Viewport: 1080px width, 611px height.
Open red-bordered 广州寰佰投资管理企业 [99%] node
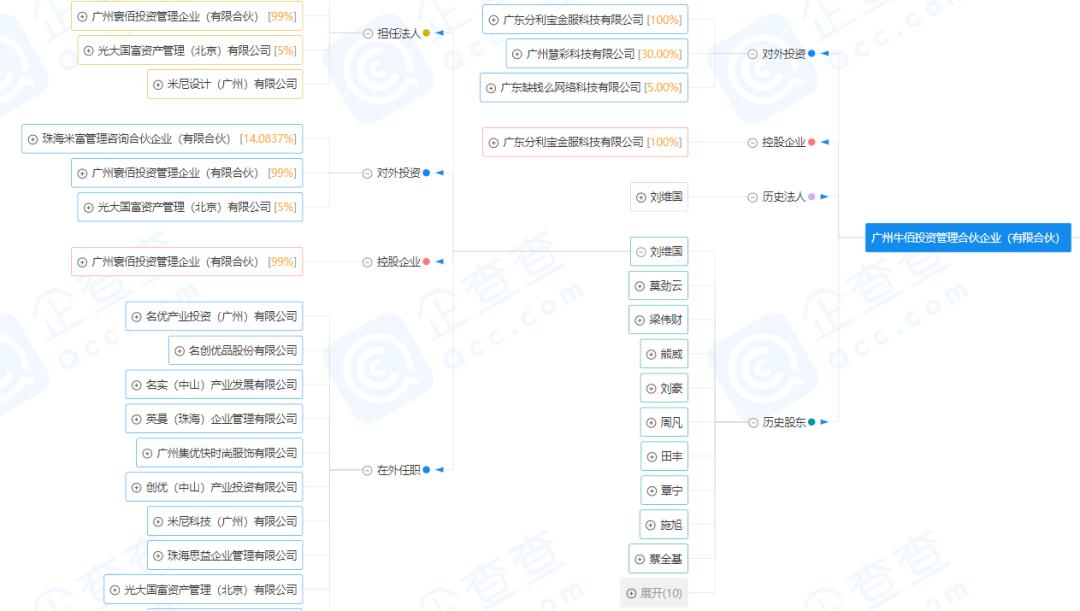click(x=187, y=262)
